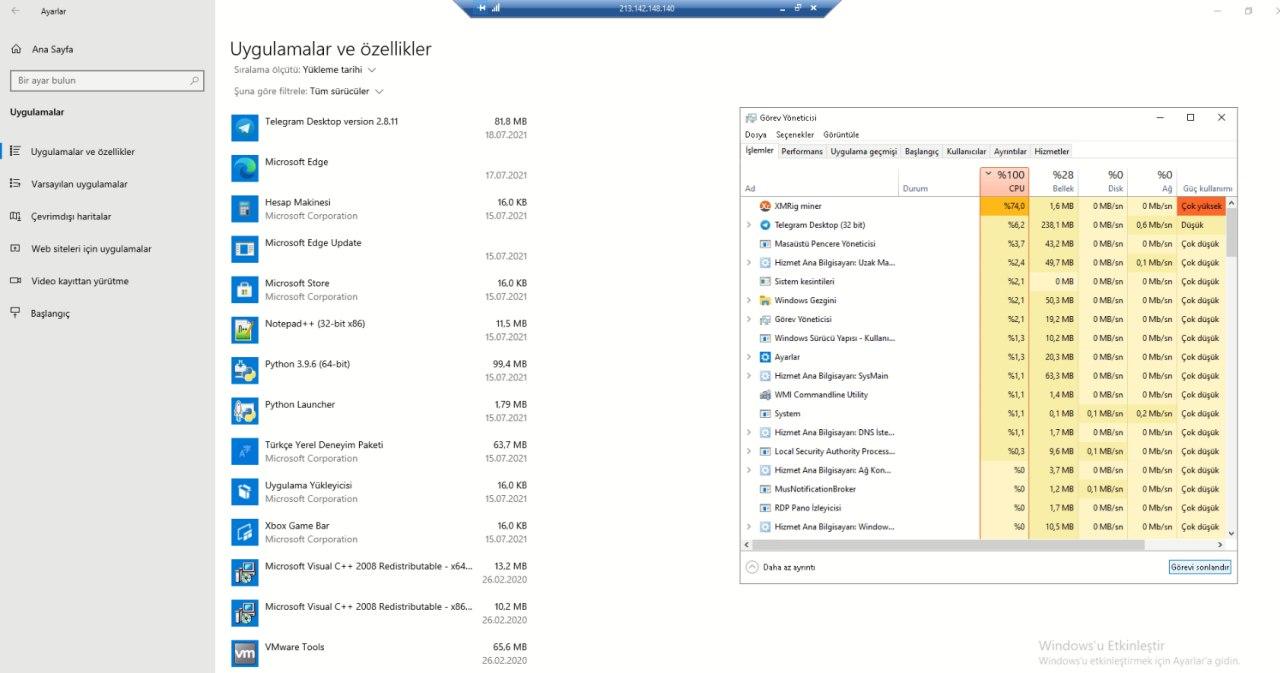Switch to the Uygulama geçmişi tab
This screenshot has height=673, width=1280.
864,151
